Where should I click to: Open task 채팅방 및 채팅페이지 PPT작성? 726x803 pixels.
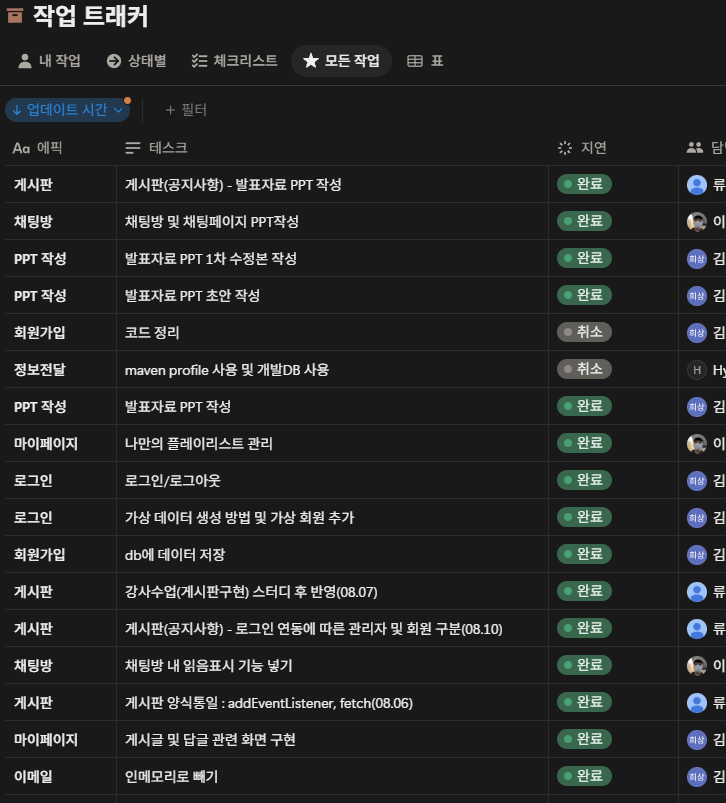click(x=211, y=222)
